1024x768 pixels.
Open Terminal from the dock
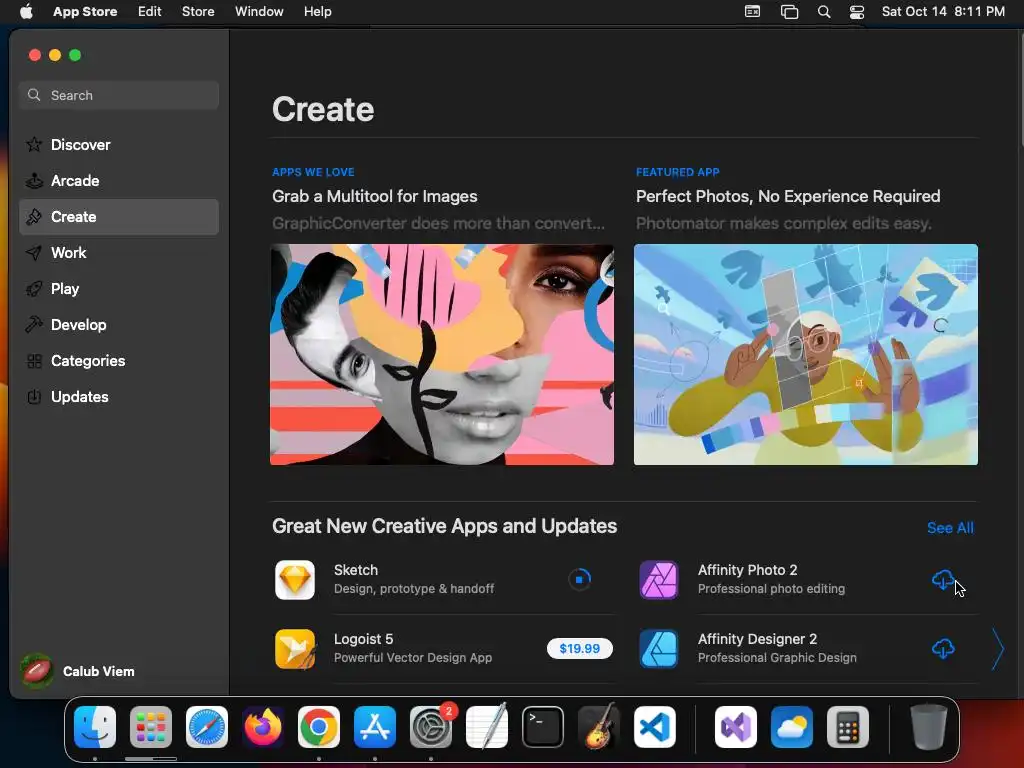click(x=543, y=727)
